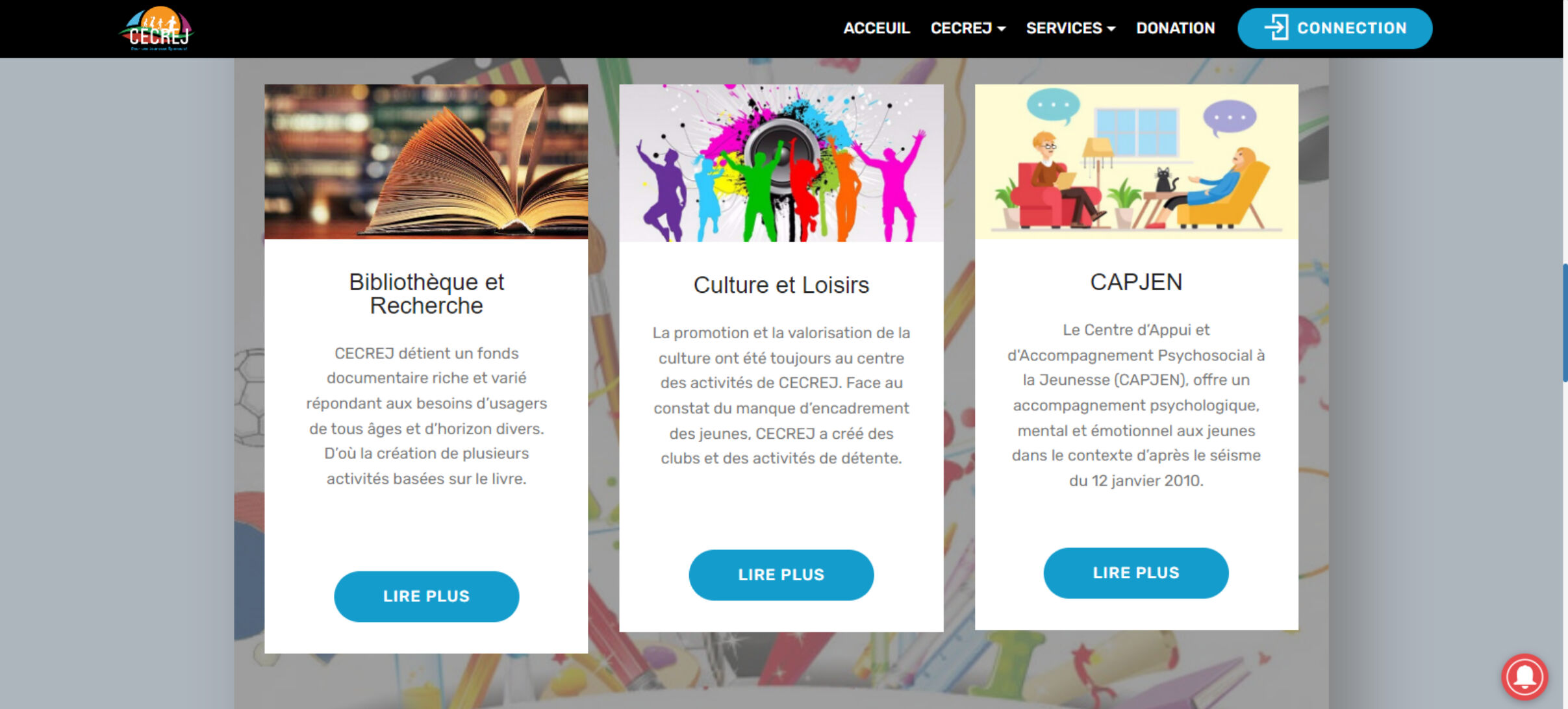Click the CECREJ logo in header
The width and height of the screenshot is (1568, 709).
157,29
